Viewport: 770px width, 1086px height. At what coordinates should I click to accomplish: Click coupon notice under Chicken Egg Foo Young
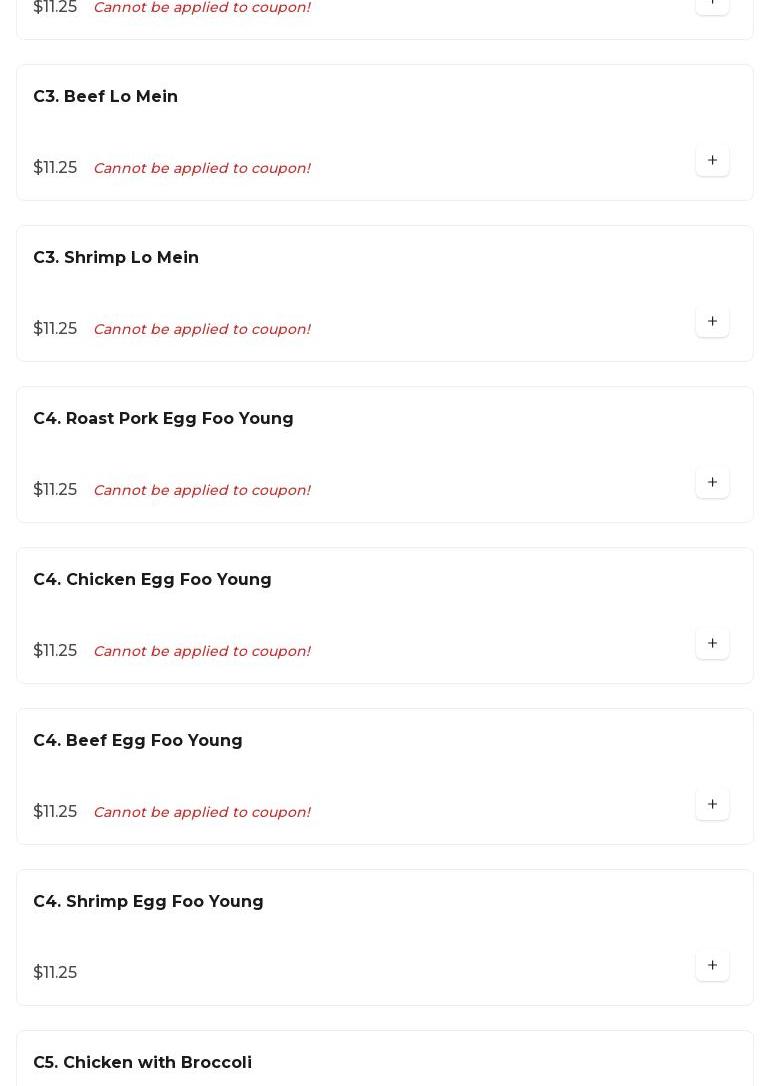[201, 651]
